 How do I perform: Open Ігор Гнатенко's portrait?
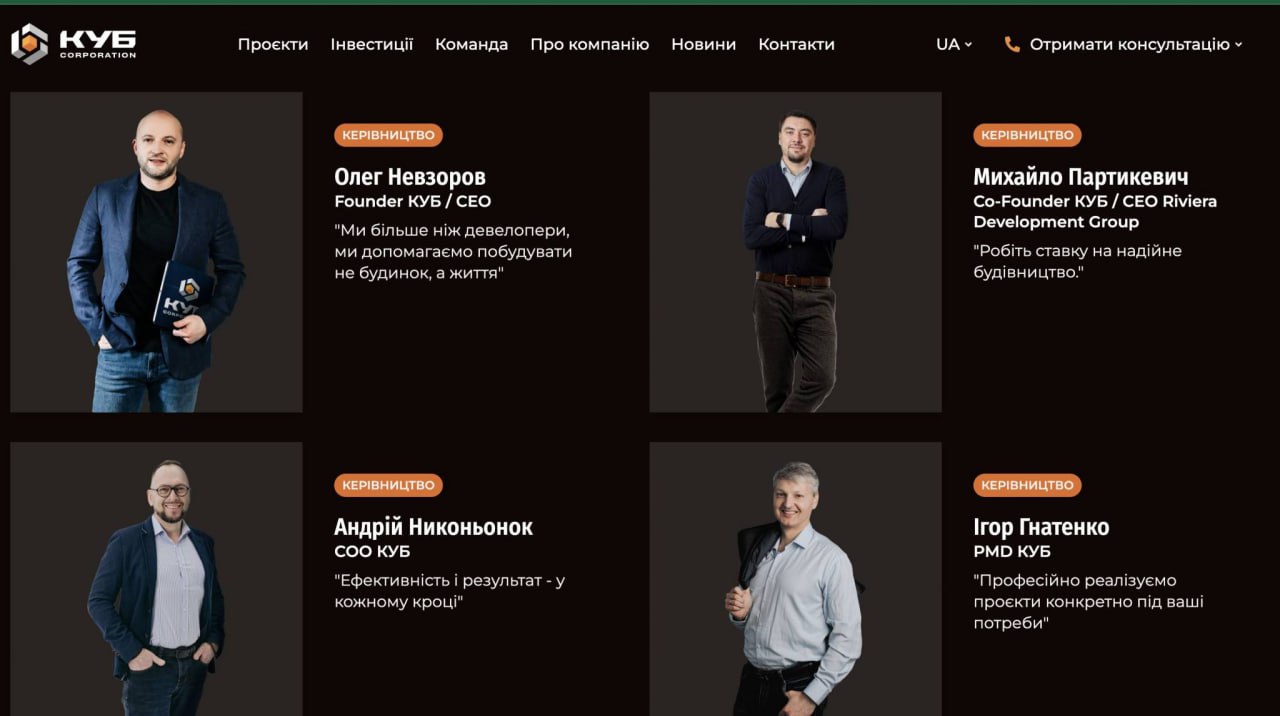click(795, 579)
